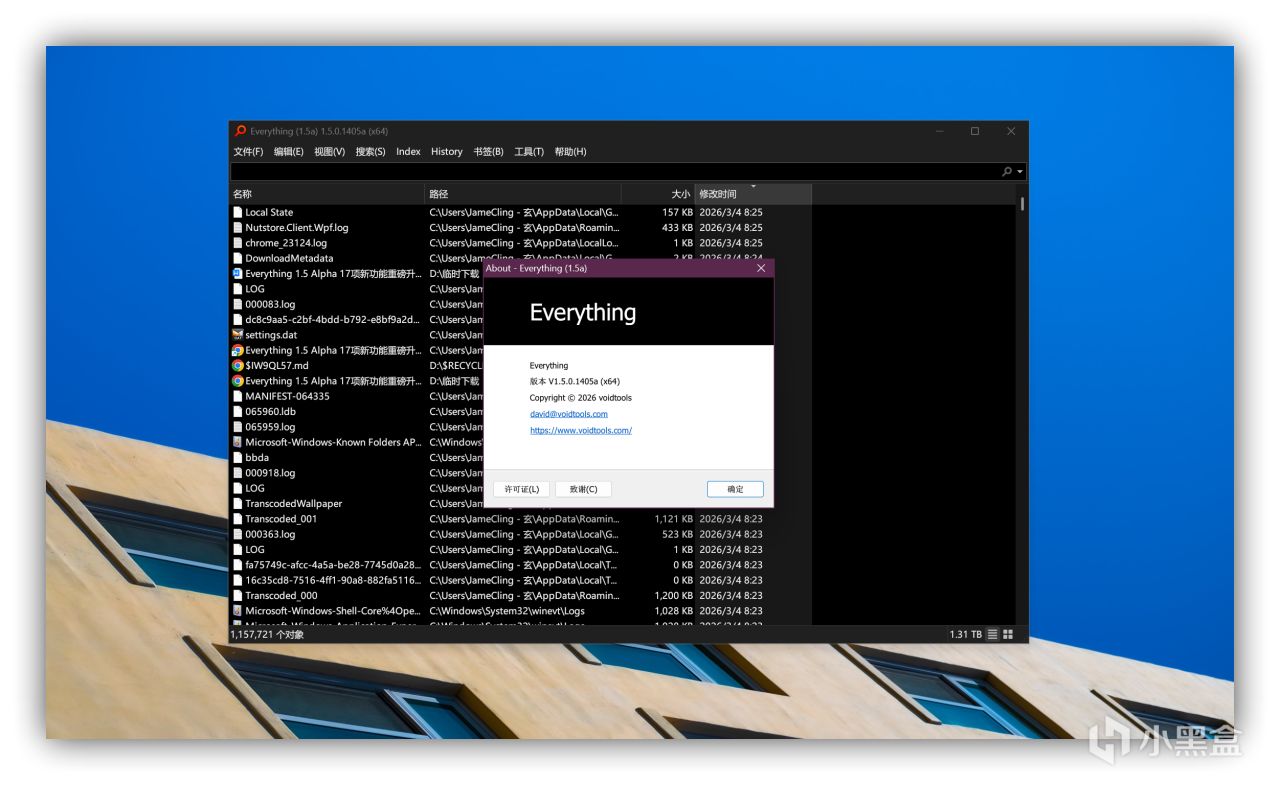This screenshot has width=1280, height=785.
Task: Select the Microsoft-Windows-Known Folders event log icon
Action: [x=238, y=442]
